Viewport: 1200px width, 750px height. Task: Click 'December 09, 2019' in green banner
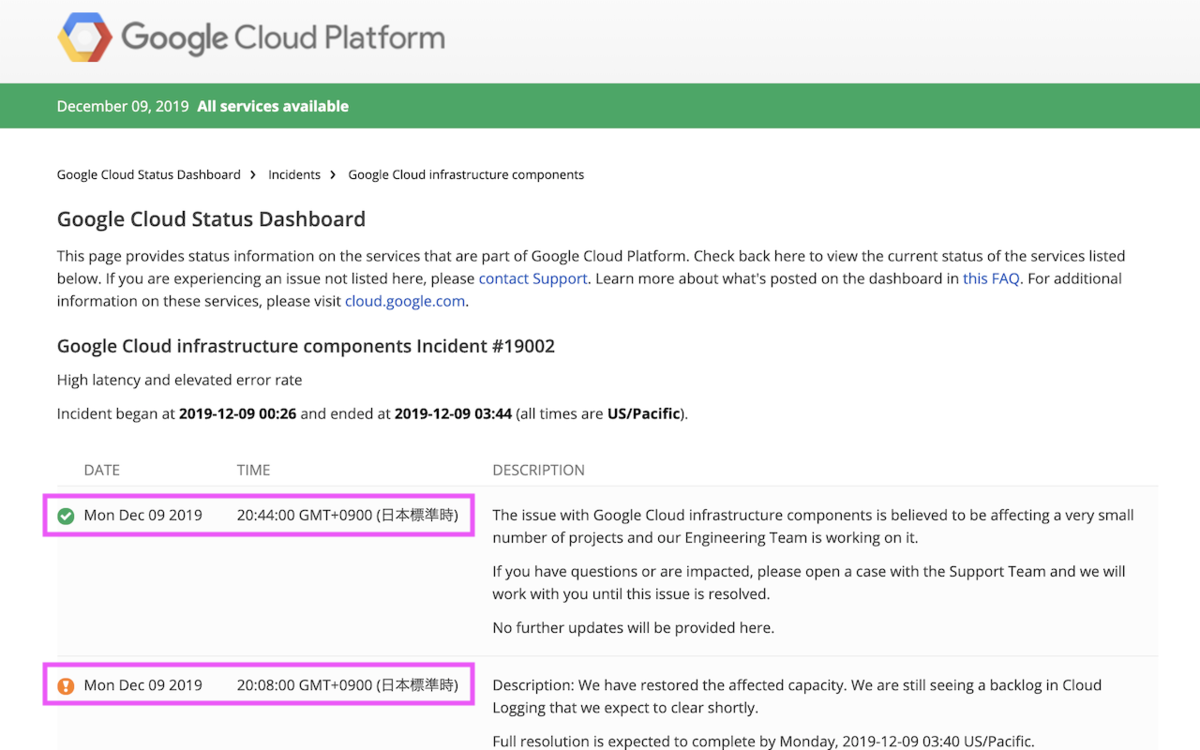123,106
